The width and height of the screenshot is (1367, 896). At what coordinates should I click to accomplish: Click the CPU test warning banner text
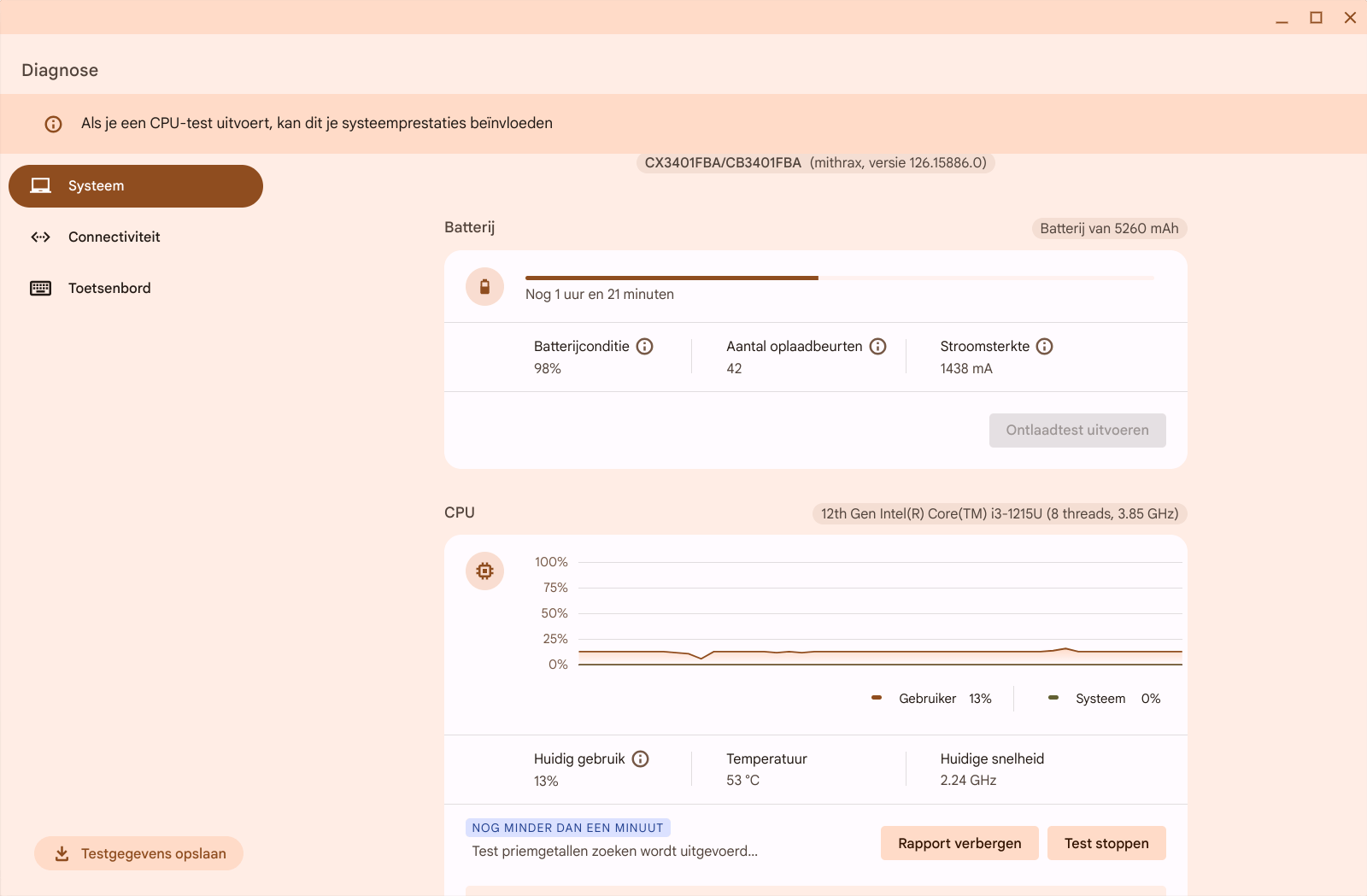317,123
